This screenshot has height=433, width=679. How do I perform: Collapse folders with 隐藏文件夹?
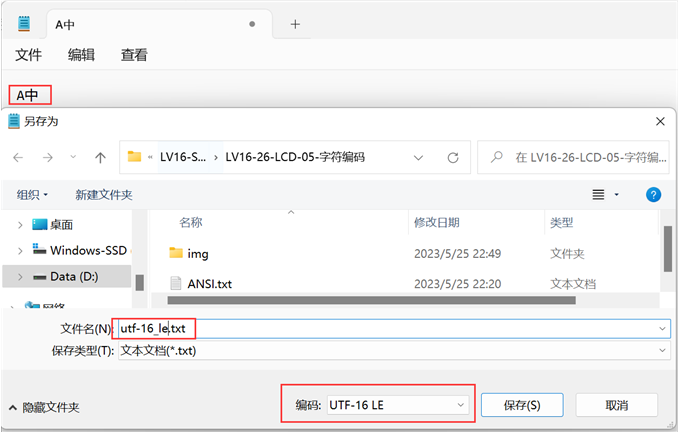44,407
